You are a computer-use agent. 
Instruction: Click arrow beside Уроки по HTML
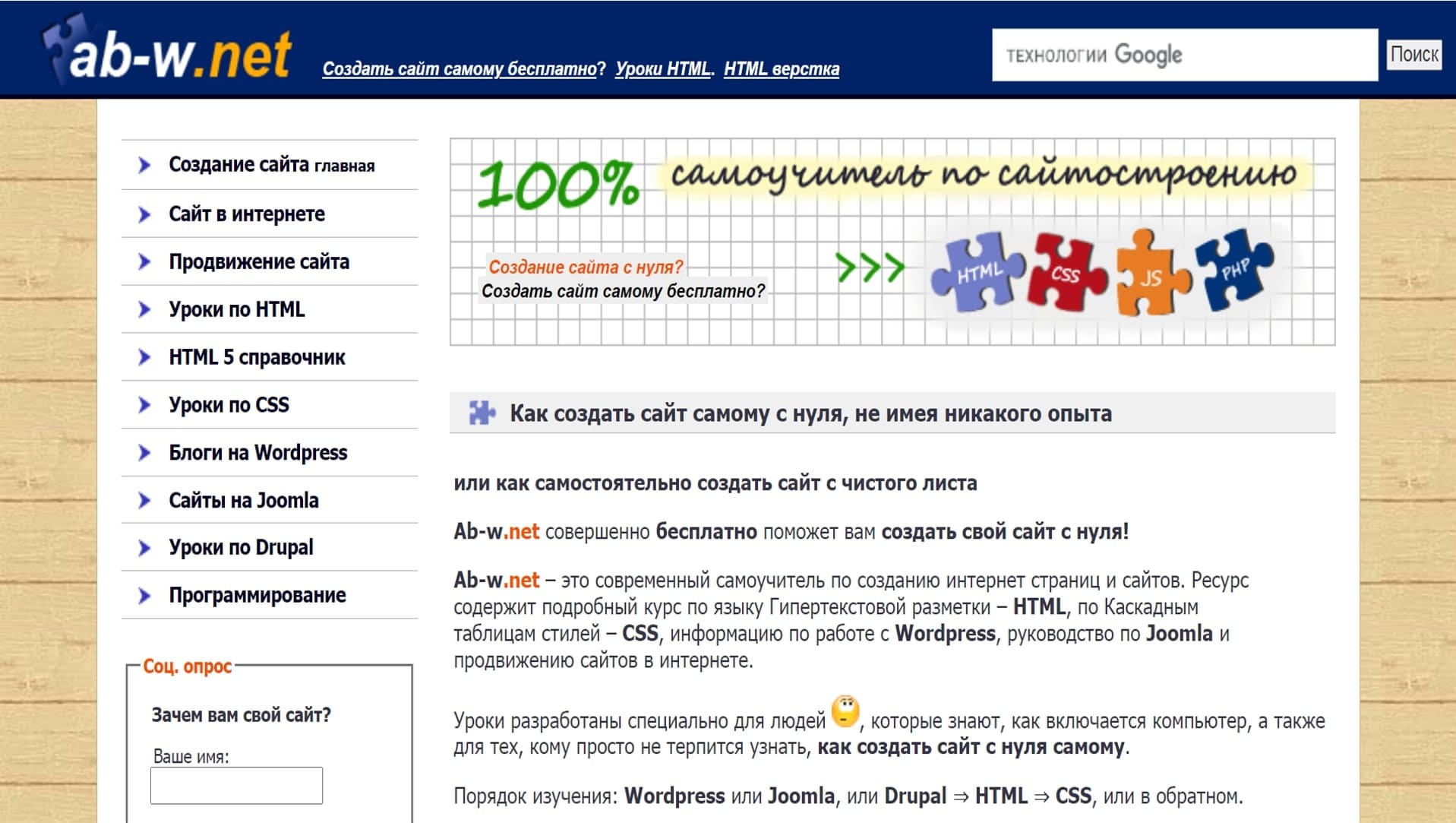[144, 309]
